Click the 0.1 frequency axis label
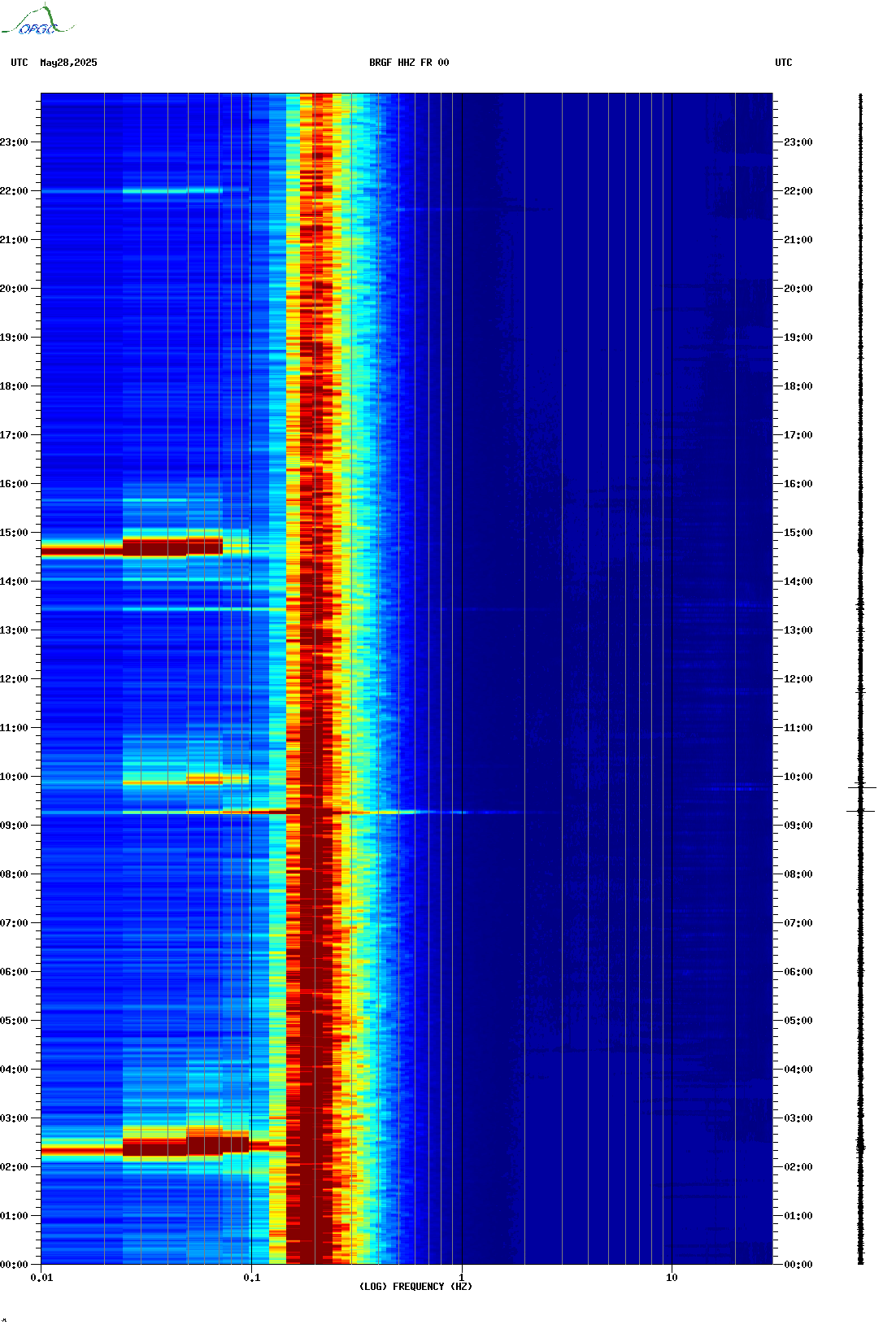The image size is (896, 1329). [x=252, y=1278]
